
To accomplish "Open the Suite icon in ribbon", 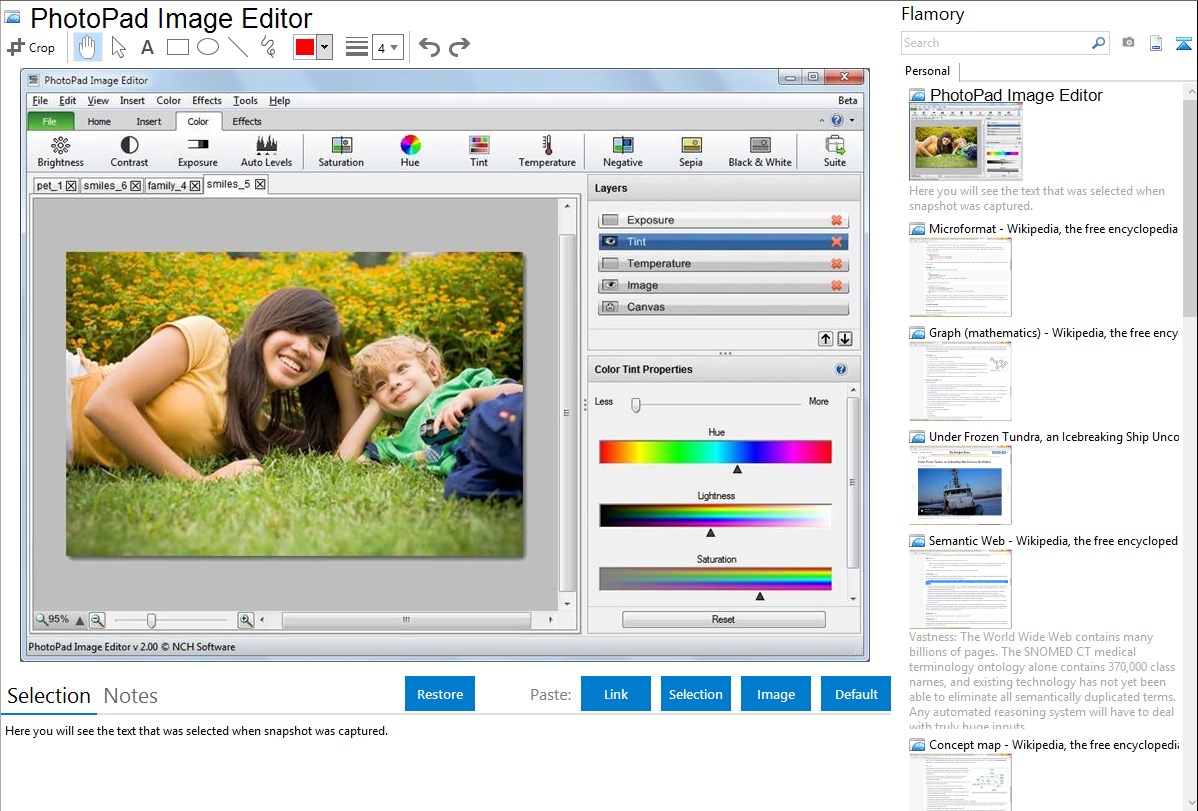I will point(834,151).
